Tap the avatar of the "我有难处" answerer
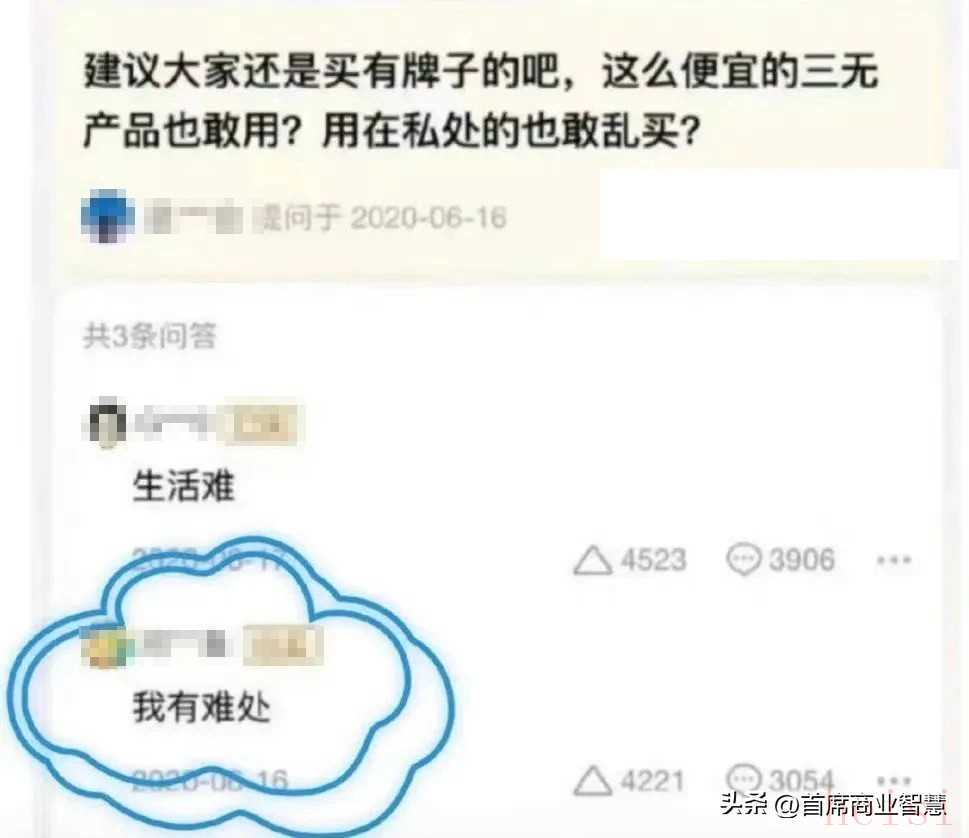 [108, 646]
